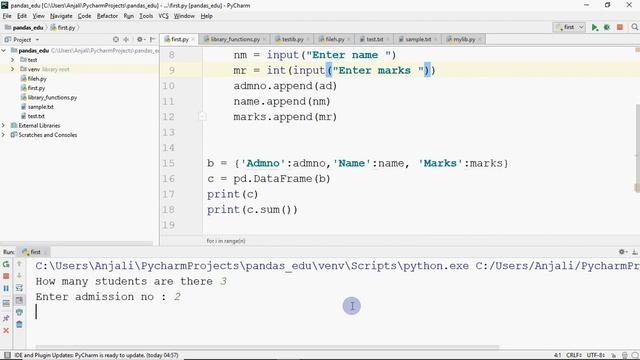Image resolution: width=640 pixels, height=360 pixels.
Task: Expand Scratches and Consoles node
Action: pyautogui.click(x=4, y=135)
